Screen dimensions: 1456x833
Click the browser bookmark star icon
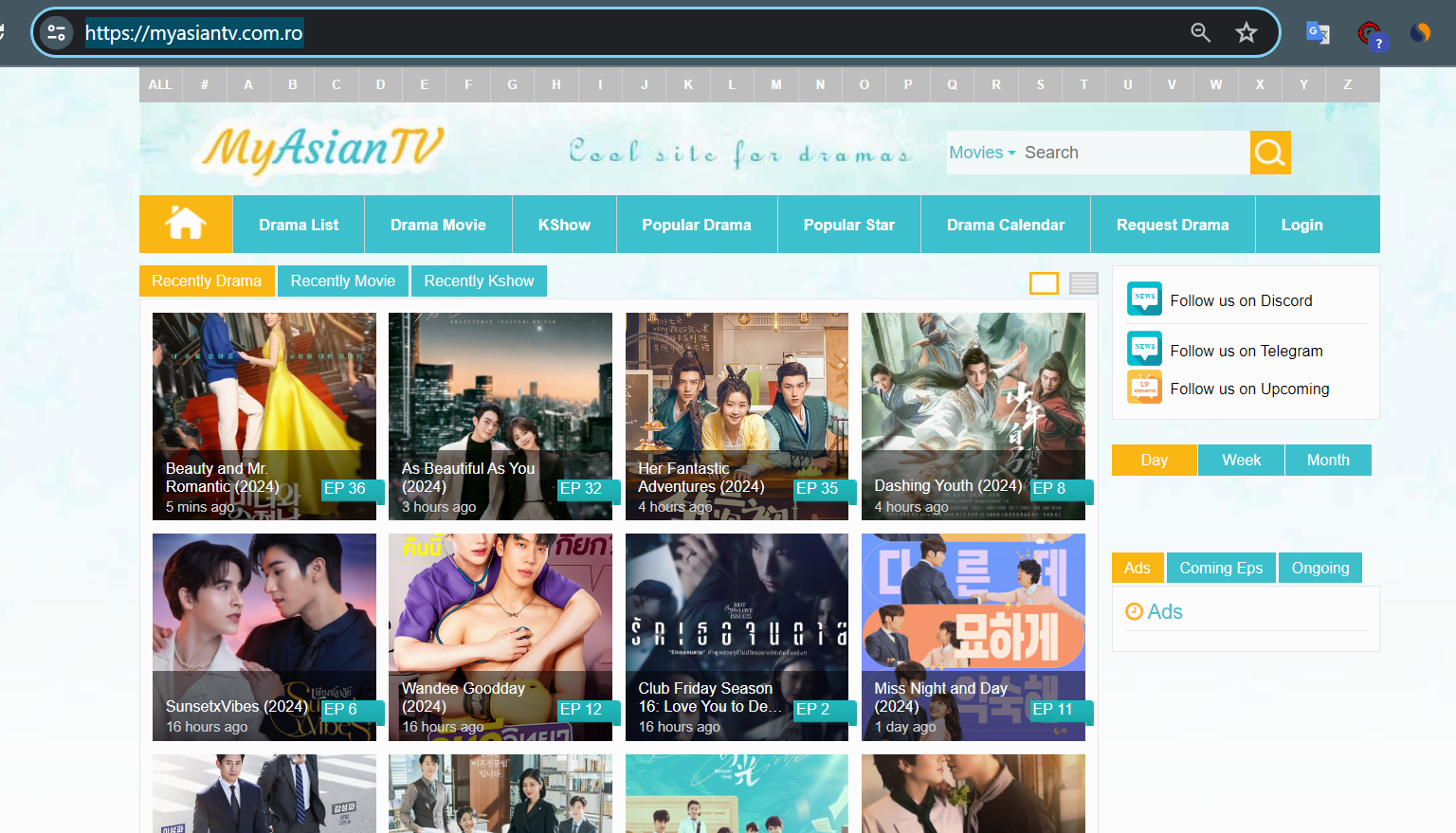[1247, 33]
